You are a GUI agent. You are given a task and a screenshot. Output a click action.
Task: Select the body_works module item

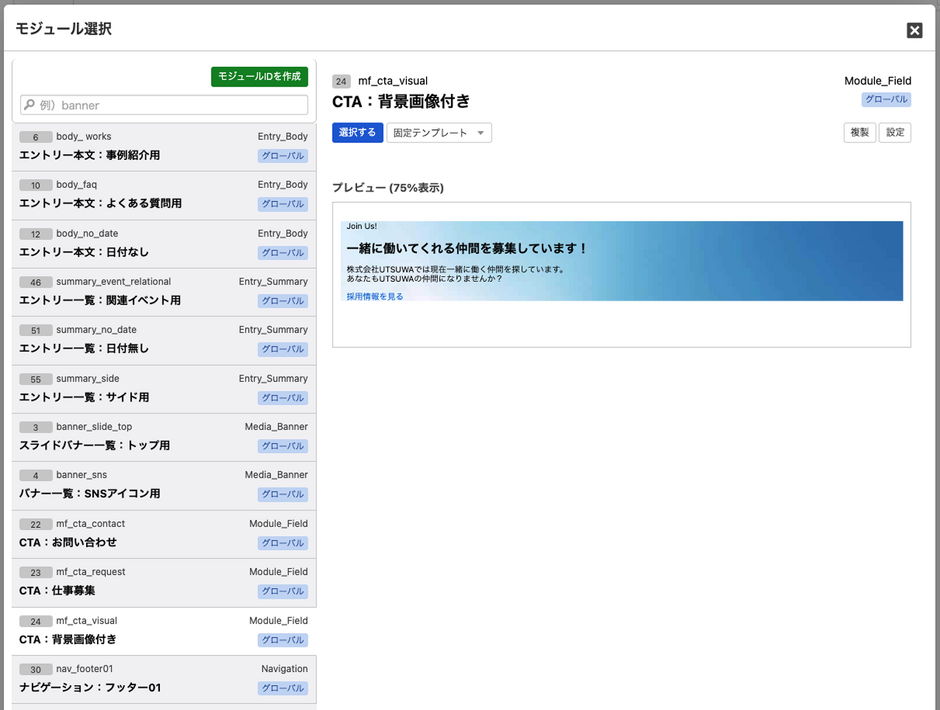(164, 146)
